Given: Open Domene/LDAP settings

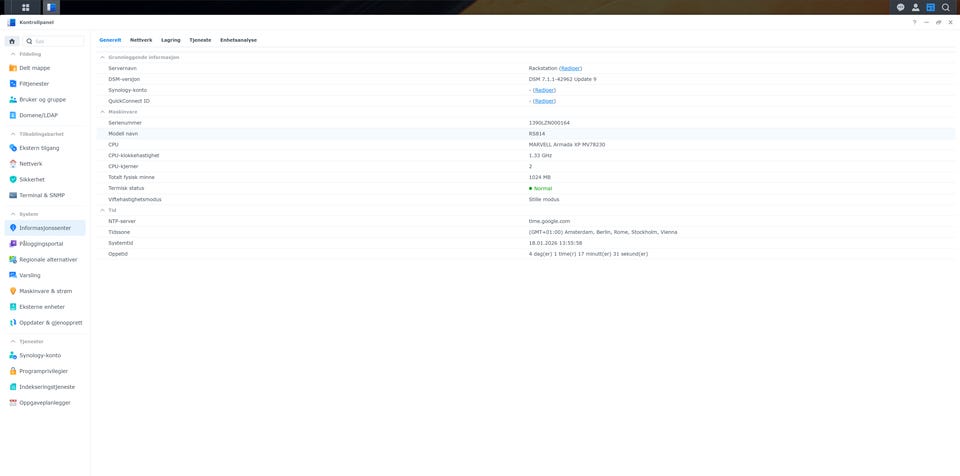Looking at the screenshot, I should [x=45, y=115].
